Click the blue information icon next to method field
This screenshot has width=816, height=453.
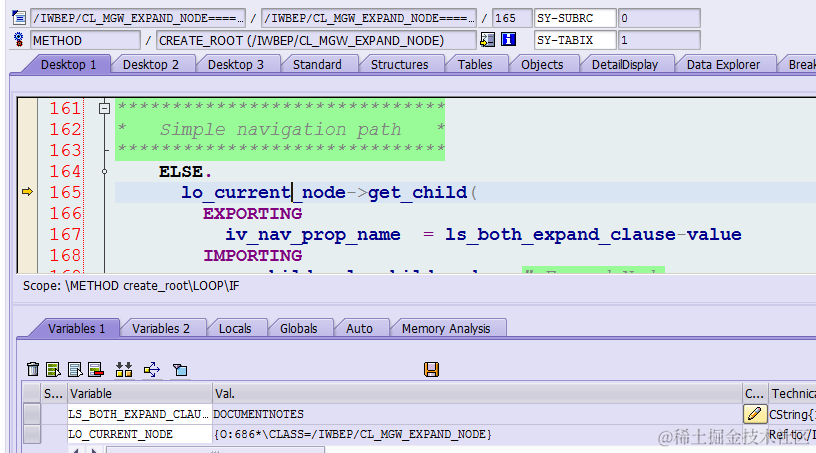click(508, 40)
